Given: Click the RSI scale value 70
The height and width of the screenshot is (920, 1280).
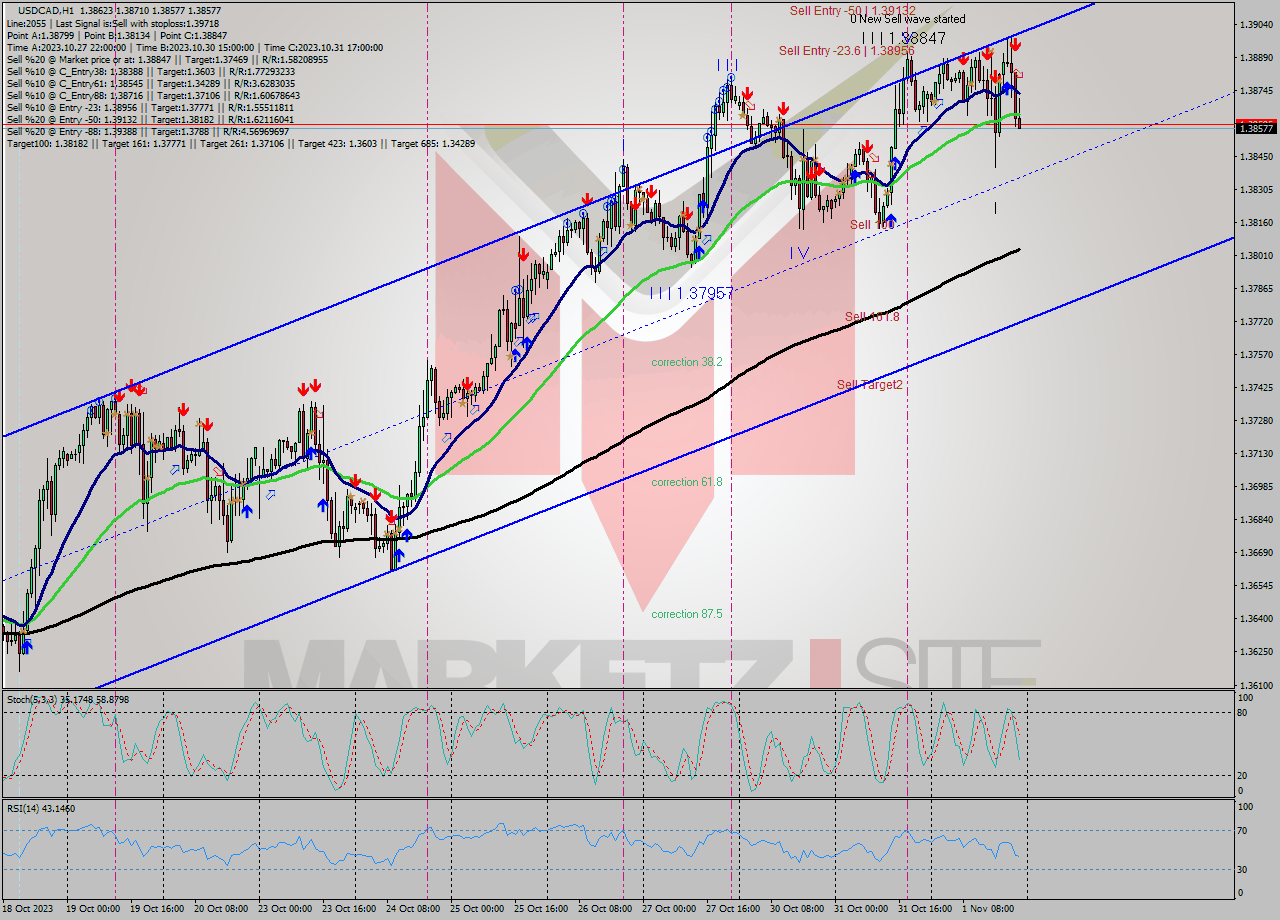Looking at the screenshot, I should (1243, 830).
